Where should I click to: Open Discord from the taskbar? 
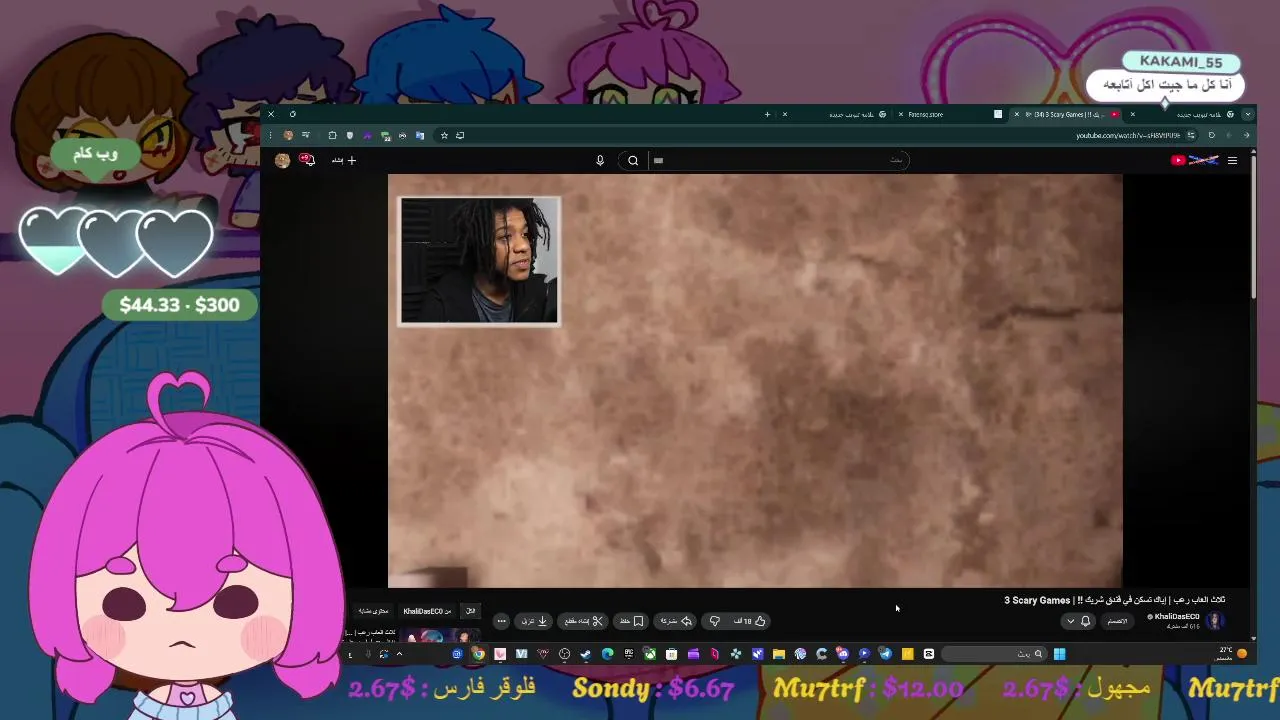coord(843,654)
